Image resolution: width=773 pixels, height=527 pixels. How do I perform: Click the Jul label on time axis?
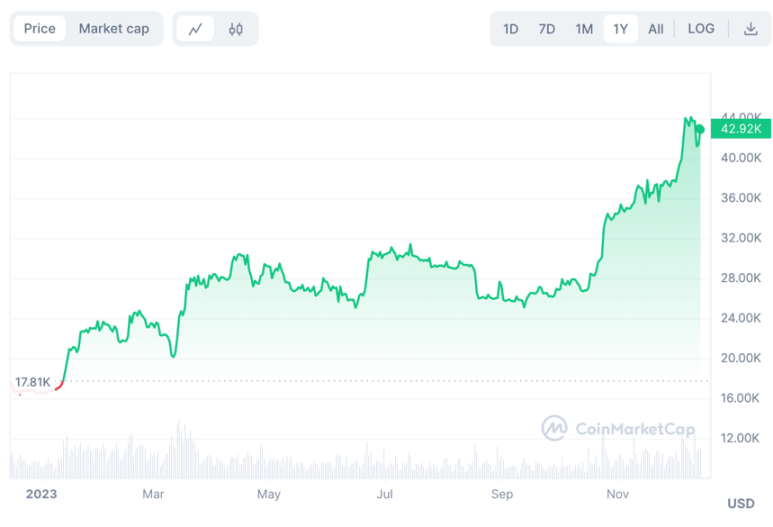click(x=384, y=494)
